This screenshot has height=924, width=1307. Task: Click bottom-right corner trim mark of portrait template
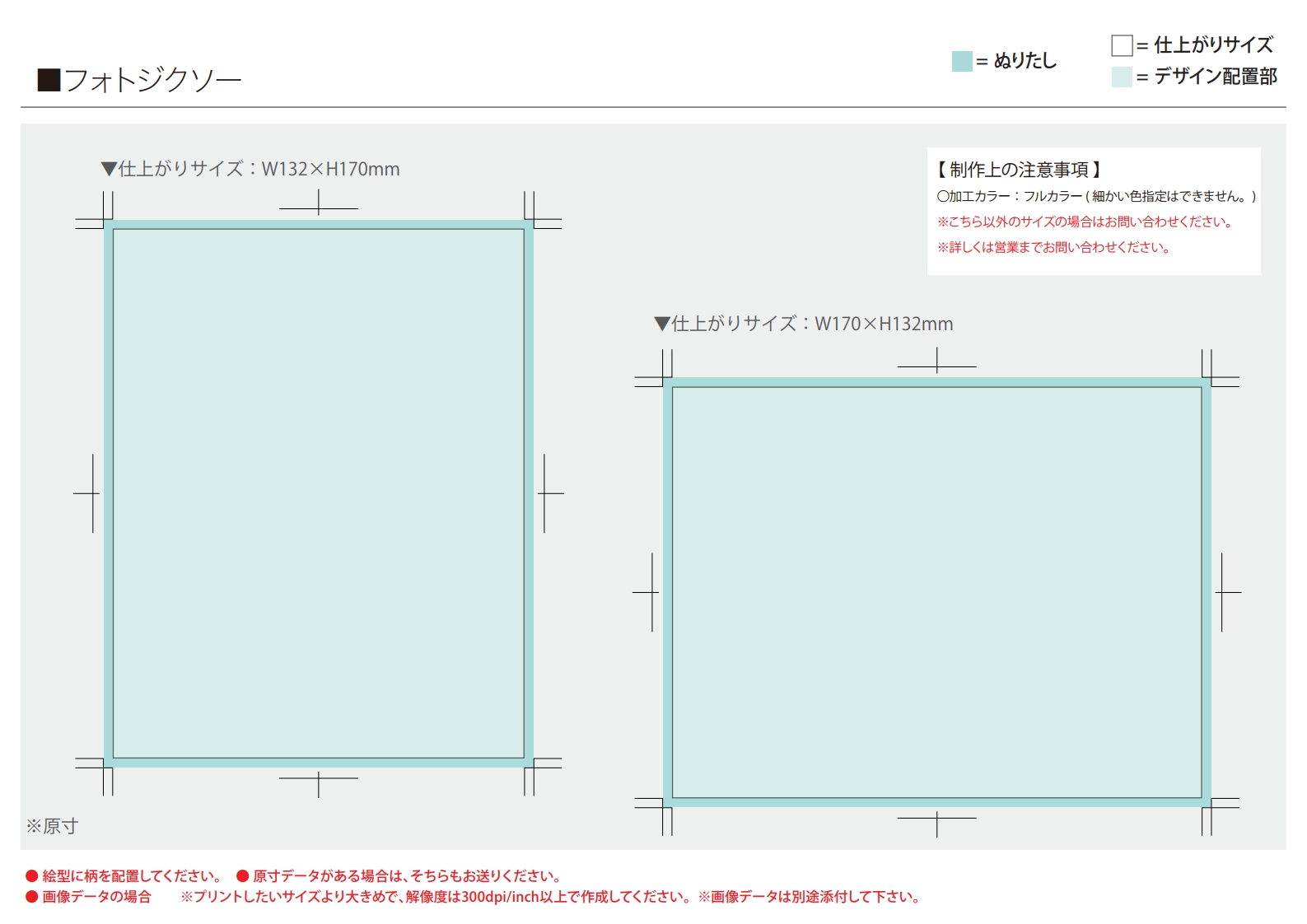[x=543, y=777]
